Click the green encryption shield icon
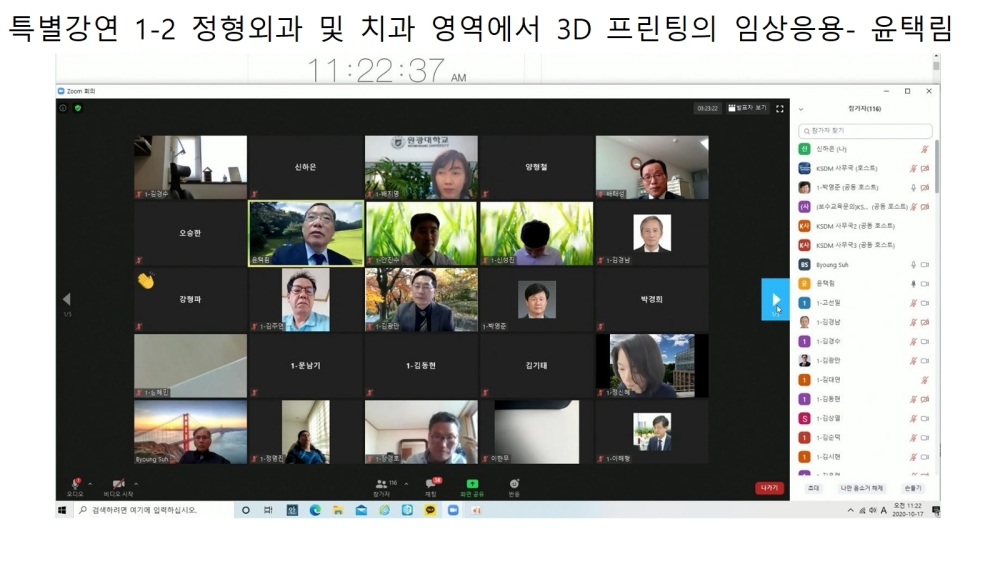 pos(77,108)
